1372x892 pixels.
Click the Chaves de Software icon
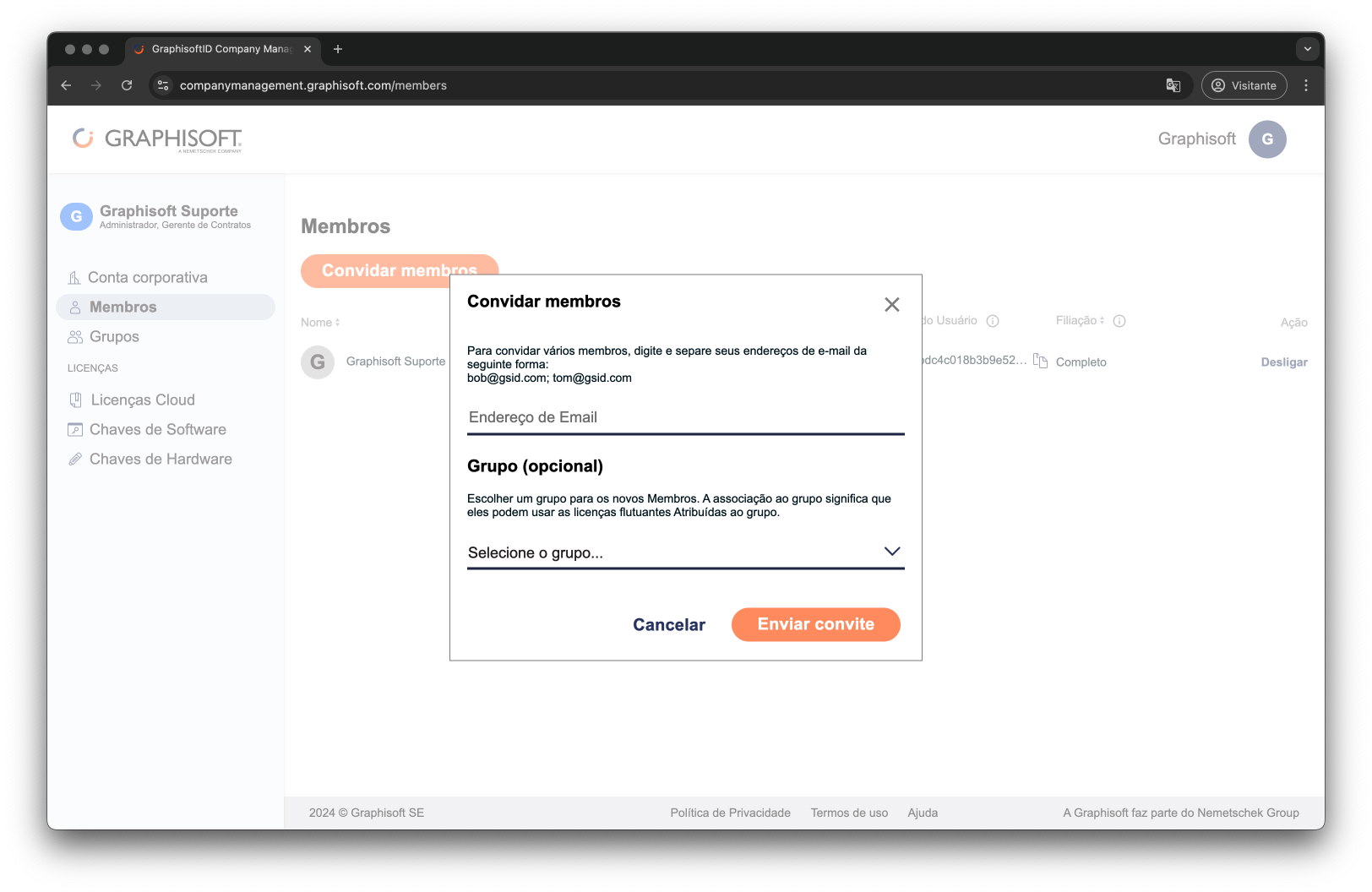75,429
